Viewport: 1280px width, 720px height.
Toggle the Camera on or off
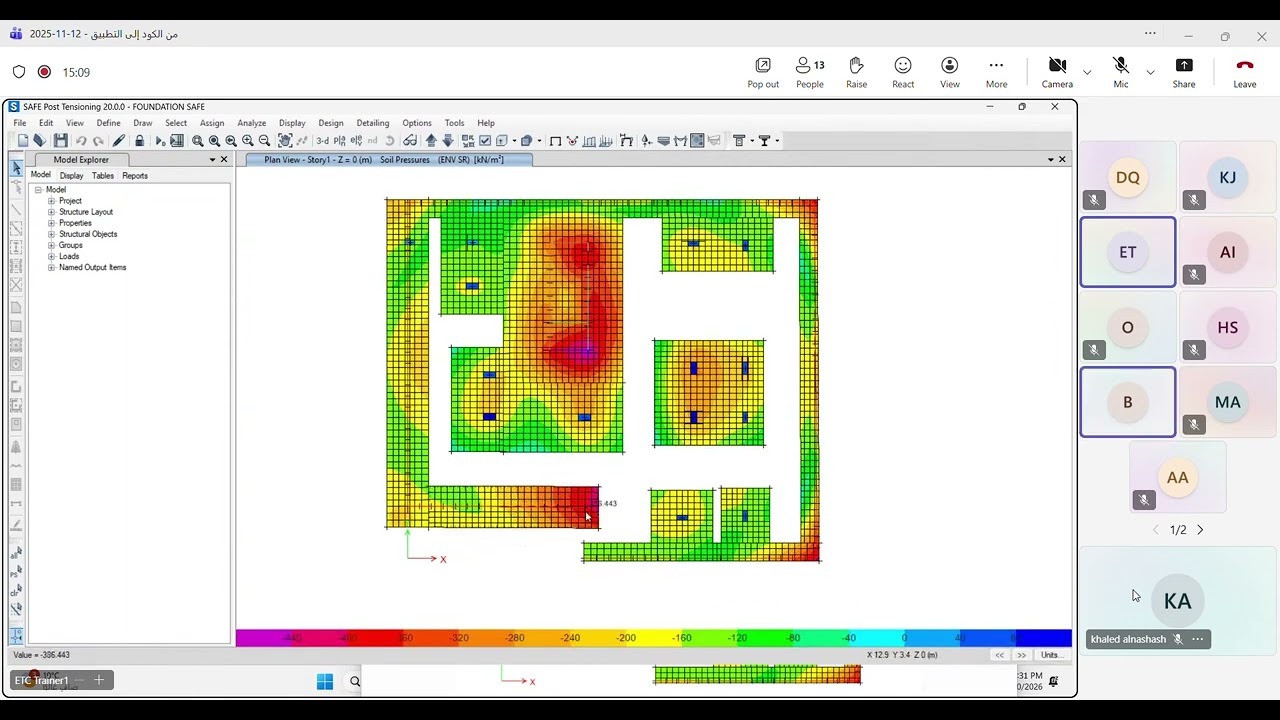[x=1057, y=72]
